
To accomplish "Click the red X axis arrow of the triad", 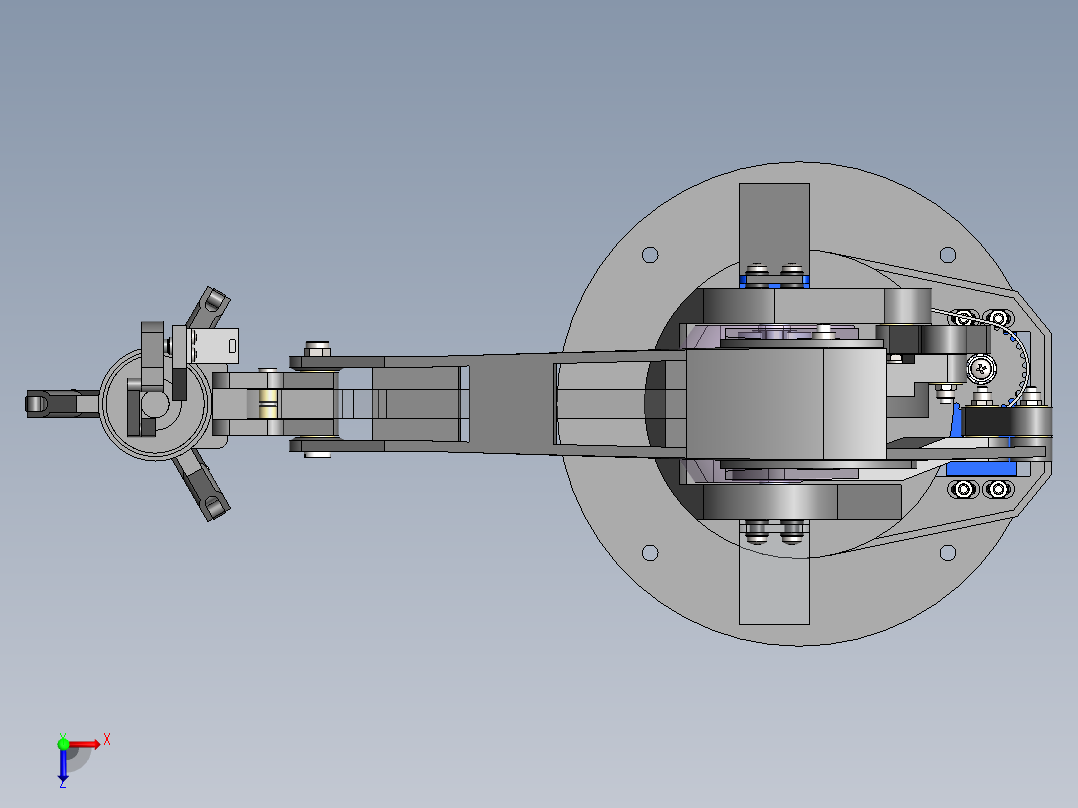I will pyautogui.click(x=85, y=744).
